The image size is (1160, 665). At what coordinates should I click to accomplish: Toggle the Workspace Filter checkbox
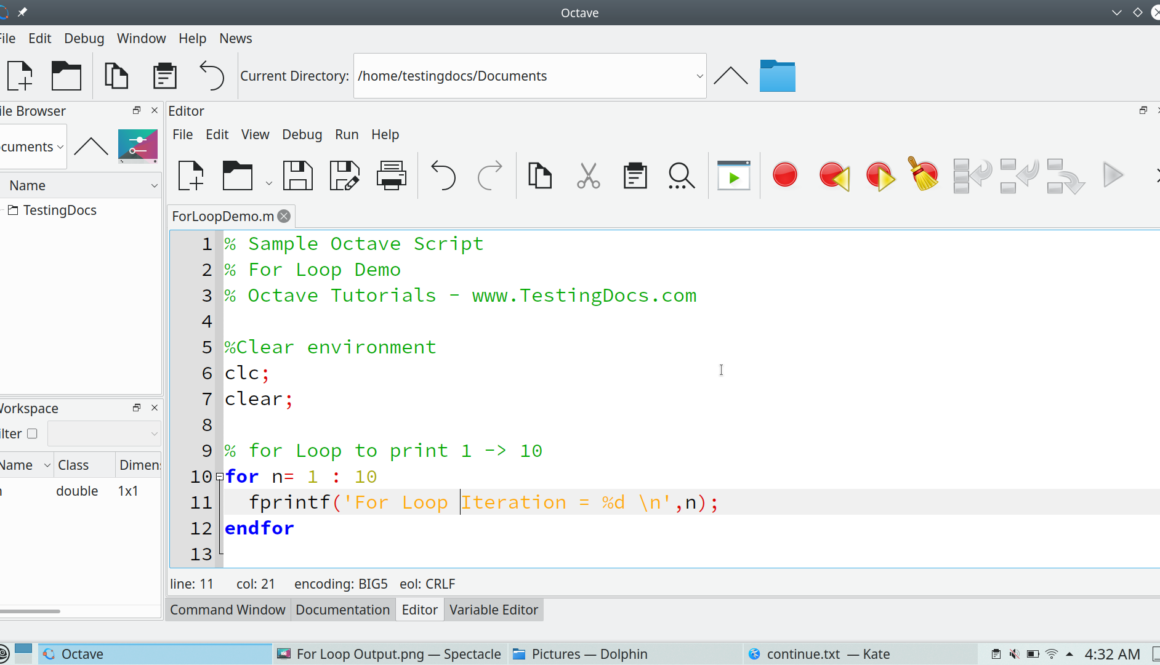point(32,433)
